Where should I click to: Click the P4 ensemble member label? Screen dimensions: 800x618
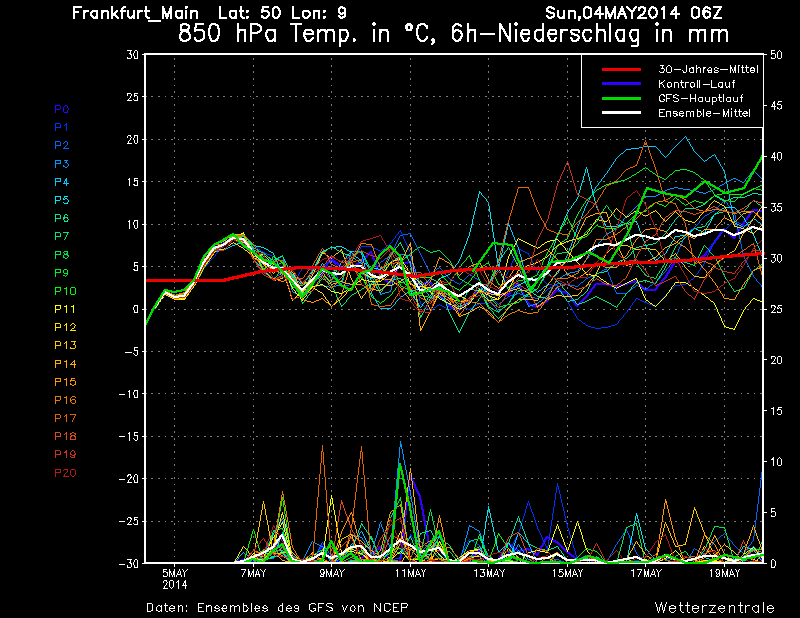pyautogui.click(x=62, y=182)
